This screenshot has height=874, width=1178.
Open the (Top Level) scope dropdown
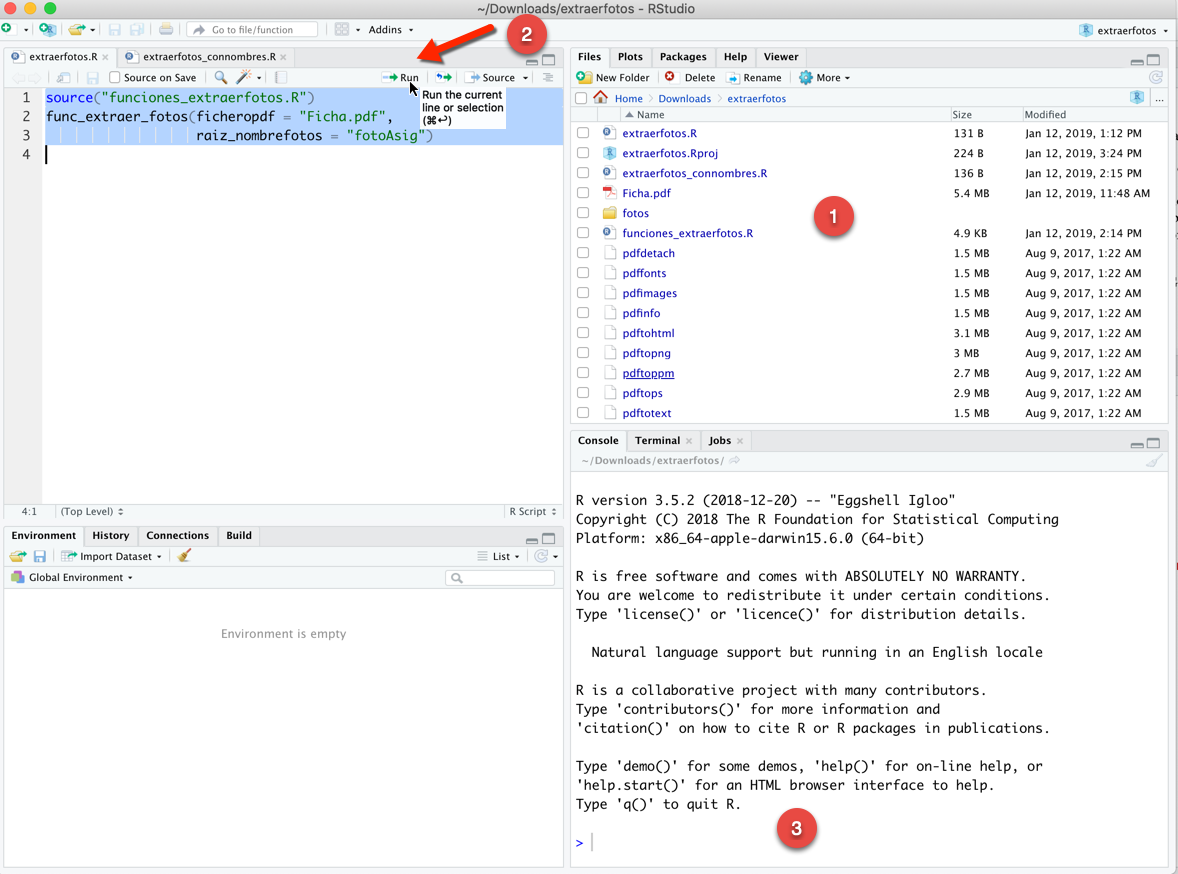92,511
